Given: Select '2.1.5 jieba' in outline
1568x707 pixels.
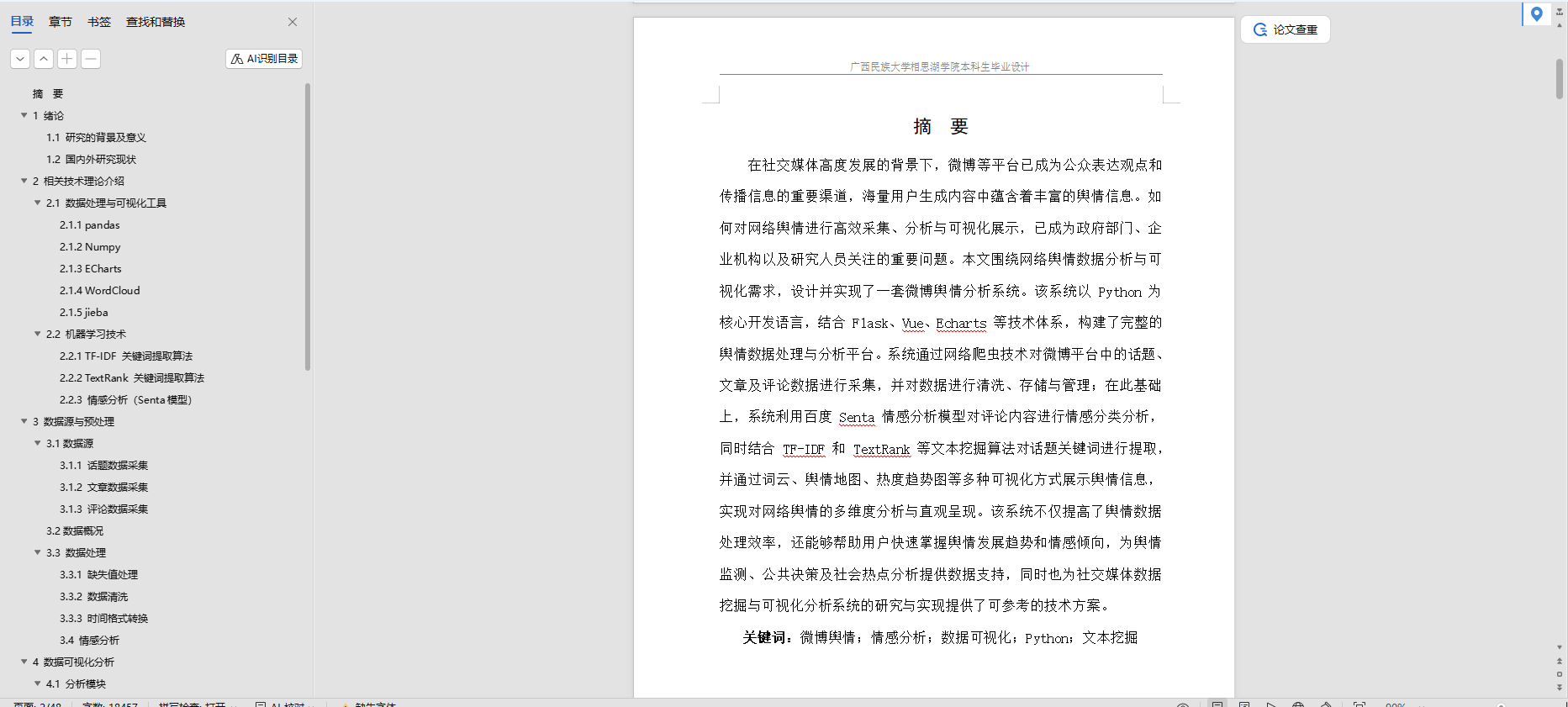Looking at the screenshot, I should point(83,312).
